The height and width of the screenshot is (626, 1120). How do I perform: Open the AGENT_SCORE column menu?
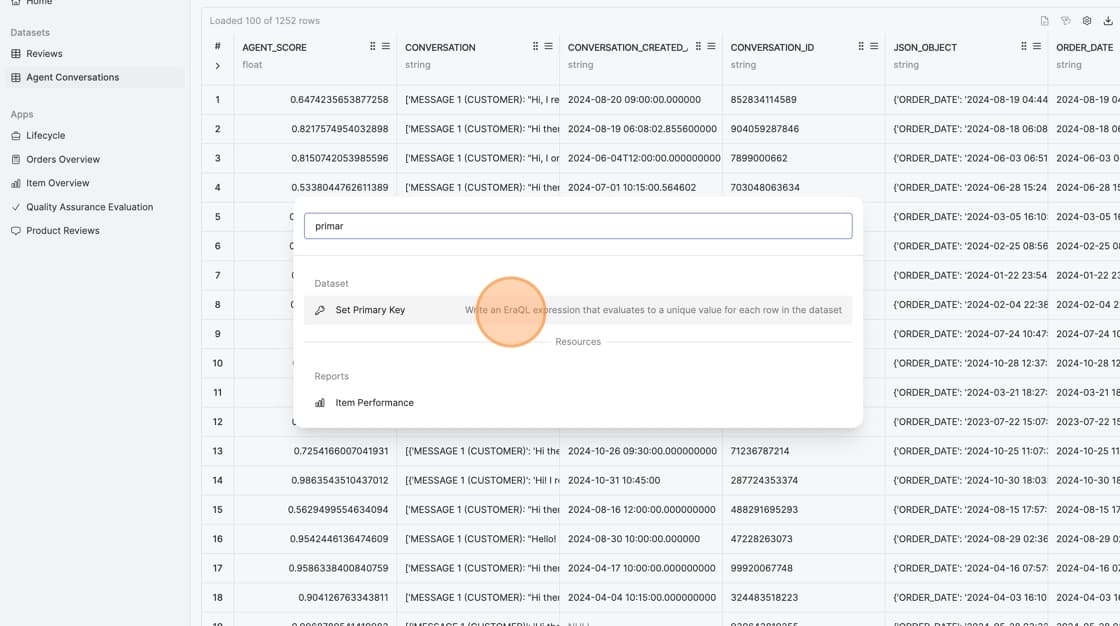click(x=386, y=47)
